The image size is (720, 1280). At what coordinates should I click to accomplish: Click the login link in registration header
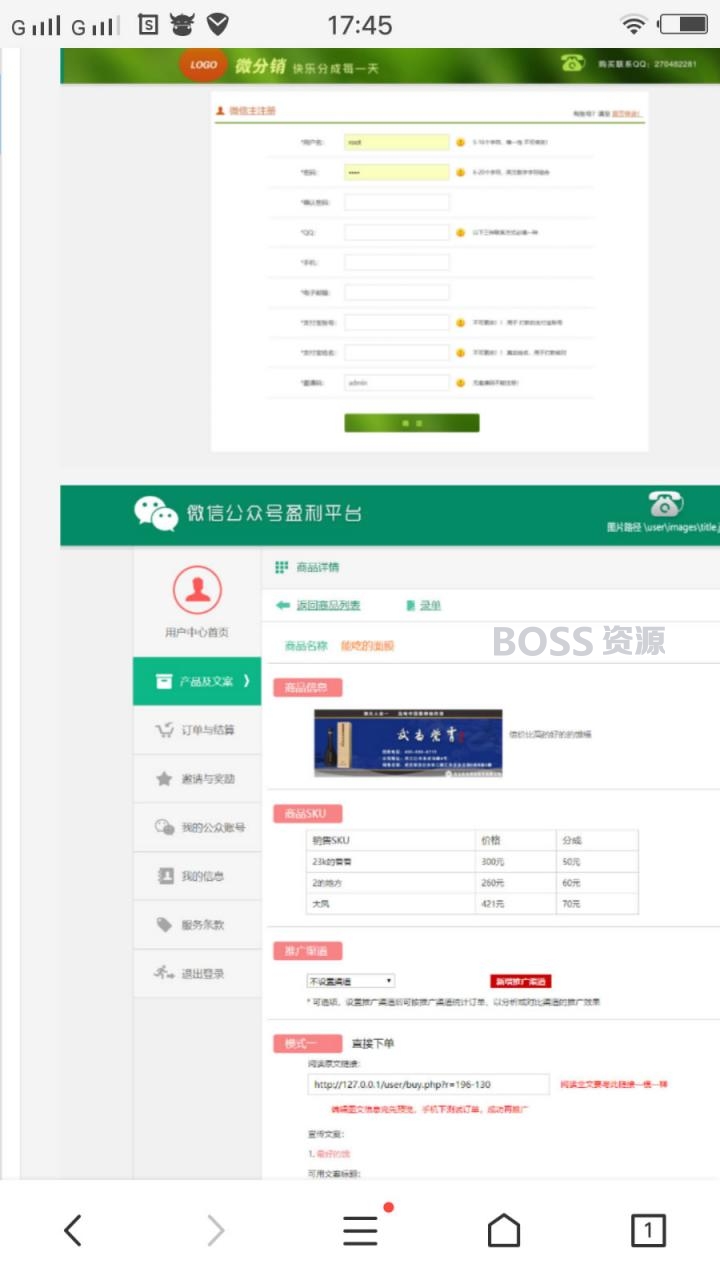626,113
